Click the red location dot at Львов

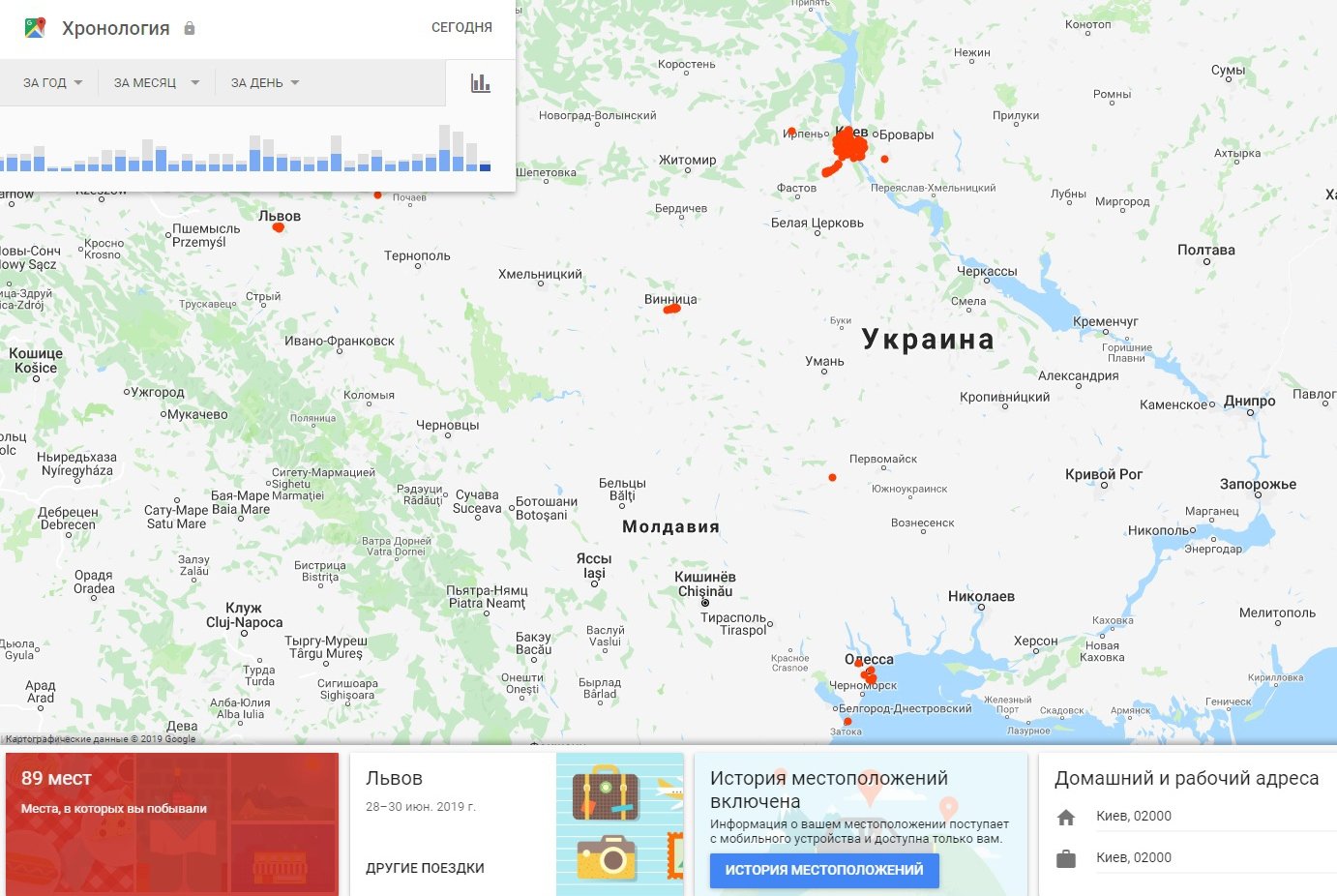tap(279, 228)
